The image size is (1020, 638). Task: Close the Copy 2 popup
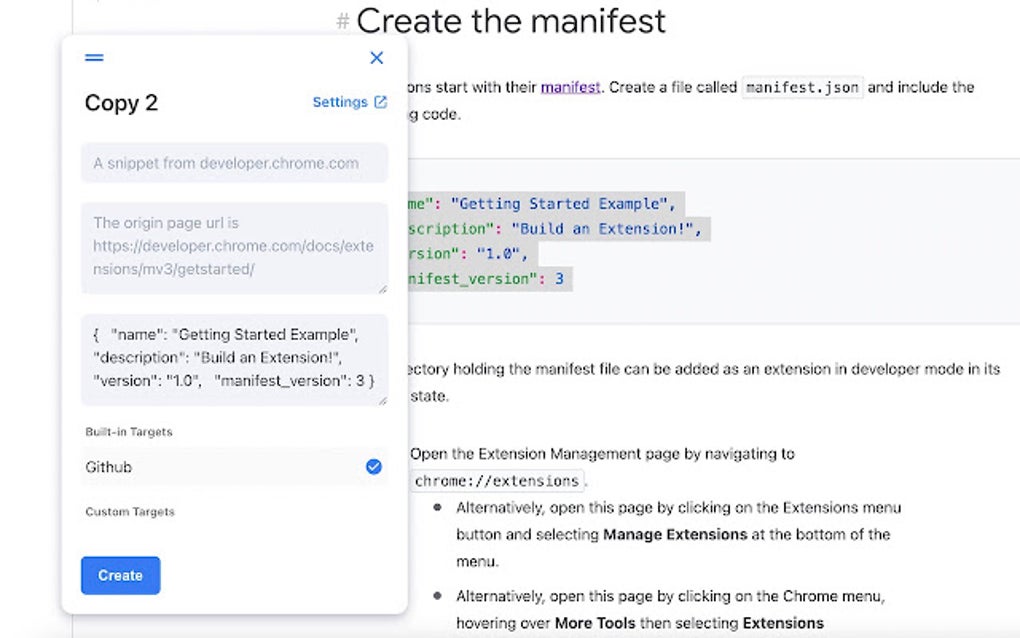click(x=376, y=58)
